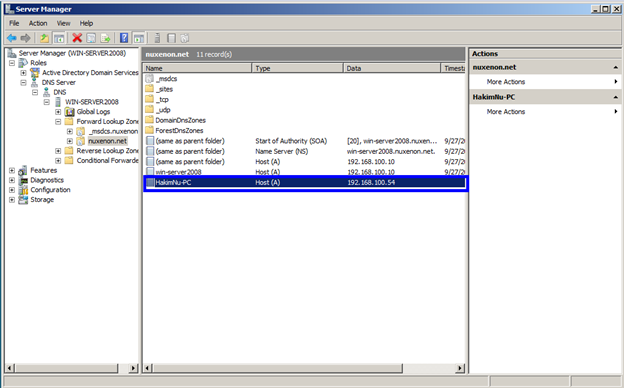
Task: Expand the Conditional Forwarders node
Action: pyautogui.click(x=58, y=161)
